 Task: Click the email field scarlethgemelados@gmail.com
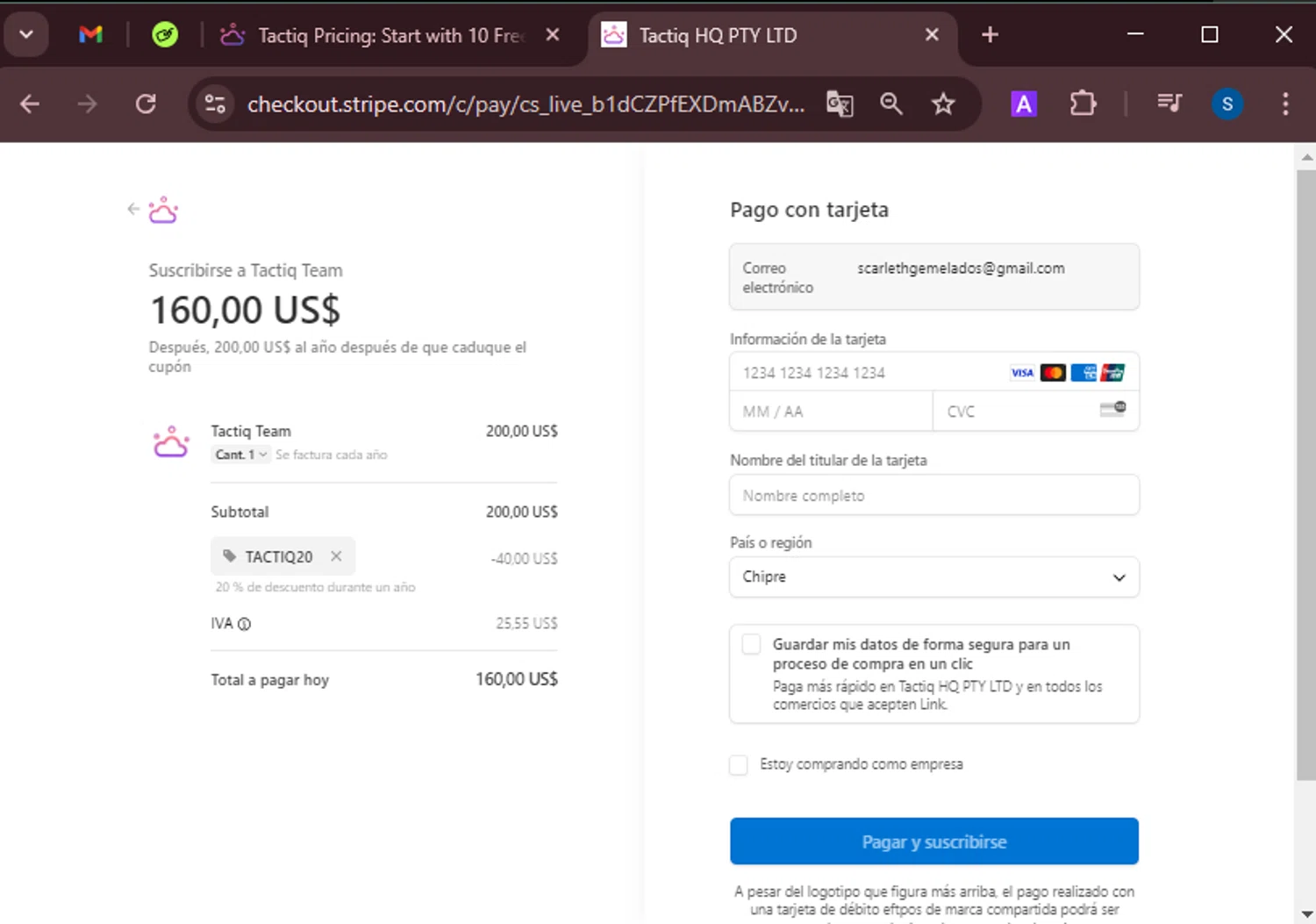coord(934,277)
